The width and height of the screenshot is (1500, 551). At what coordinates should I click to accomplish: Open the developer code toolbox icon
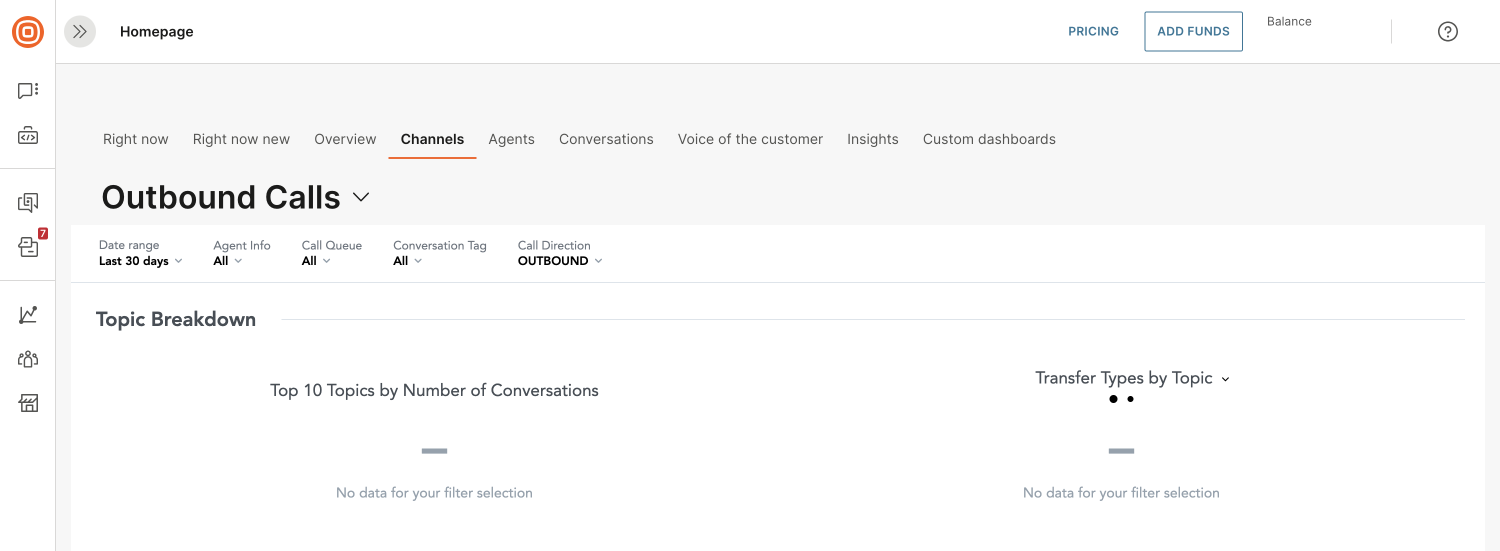tap(28, 136)
